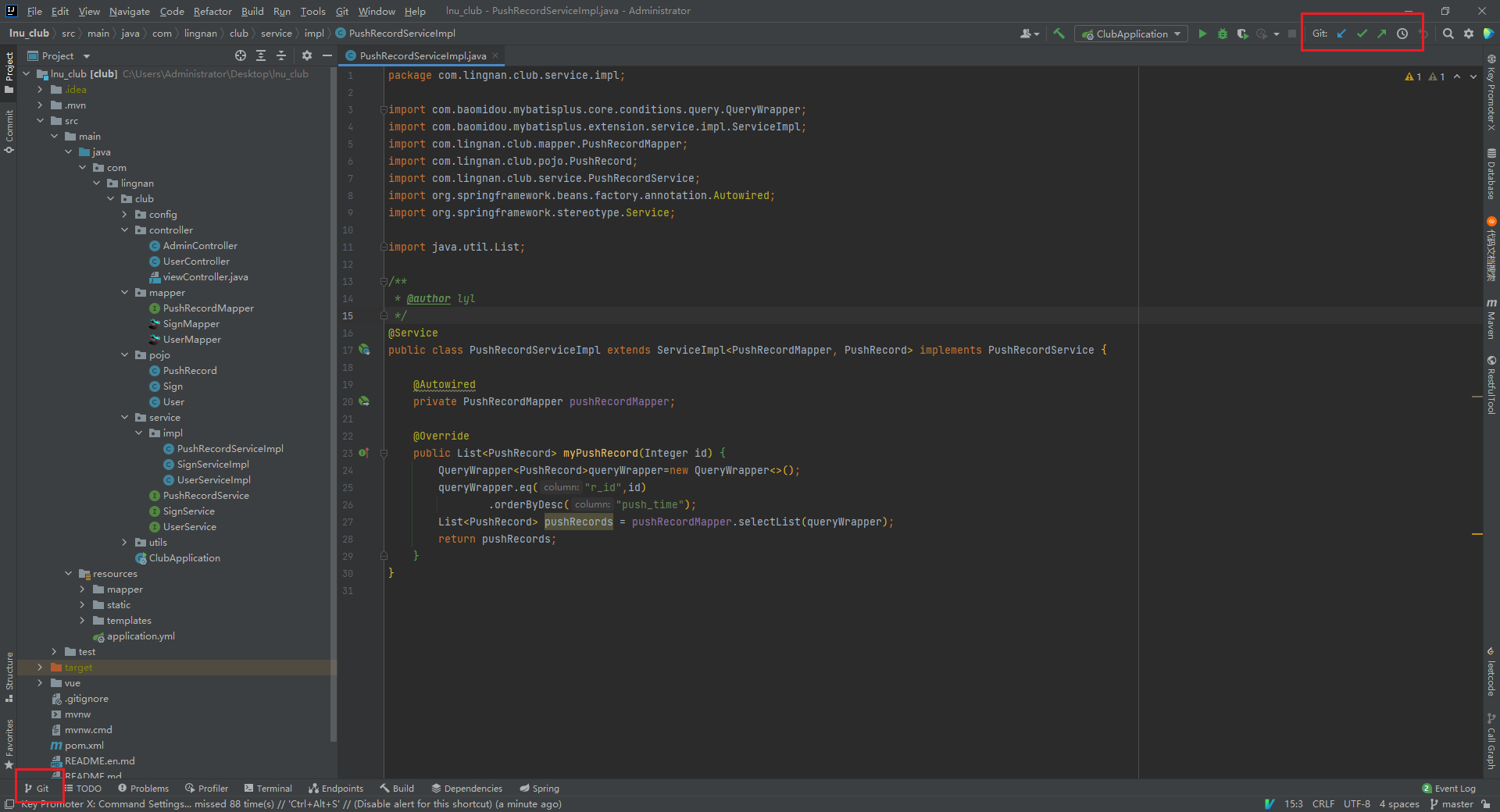Open the Dependencies tool window
The width and height of the screenshot is (1500, 812).
click(467, 789)
